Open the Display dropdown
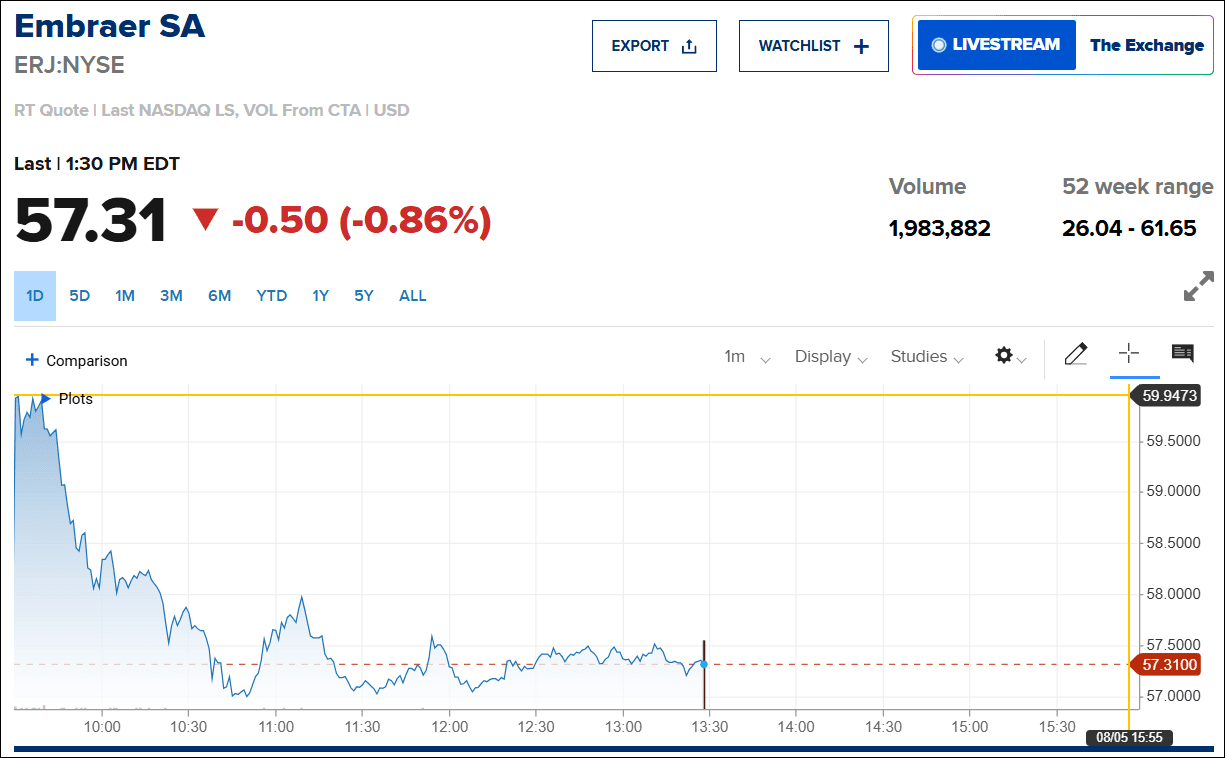 [831, 357]
